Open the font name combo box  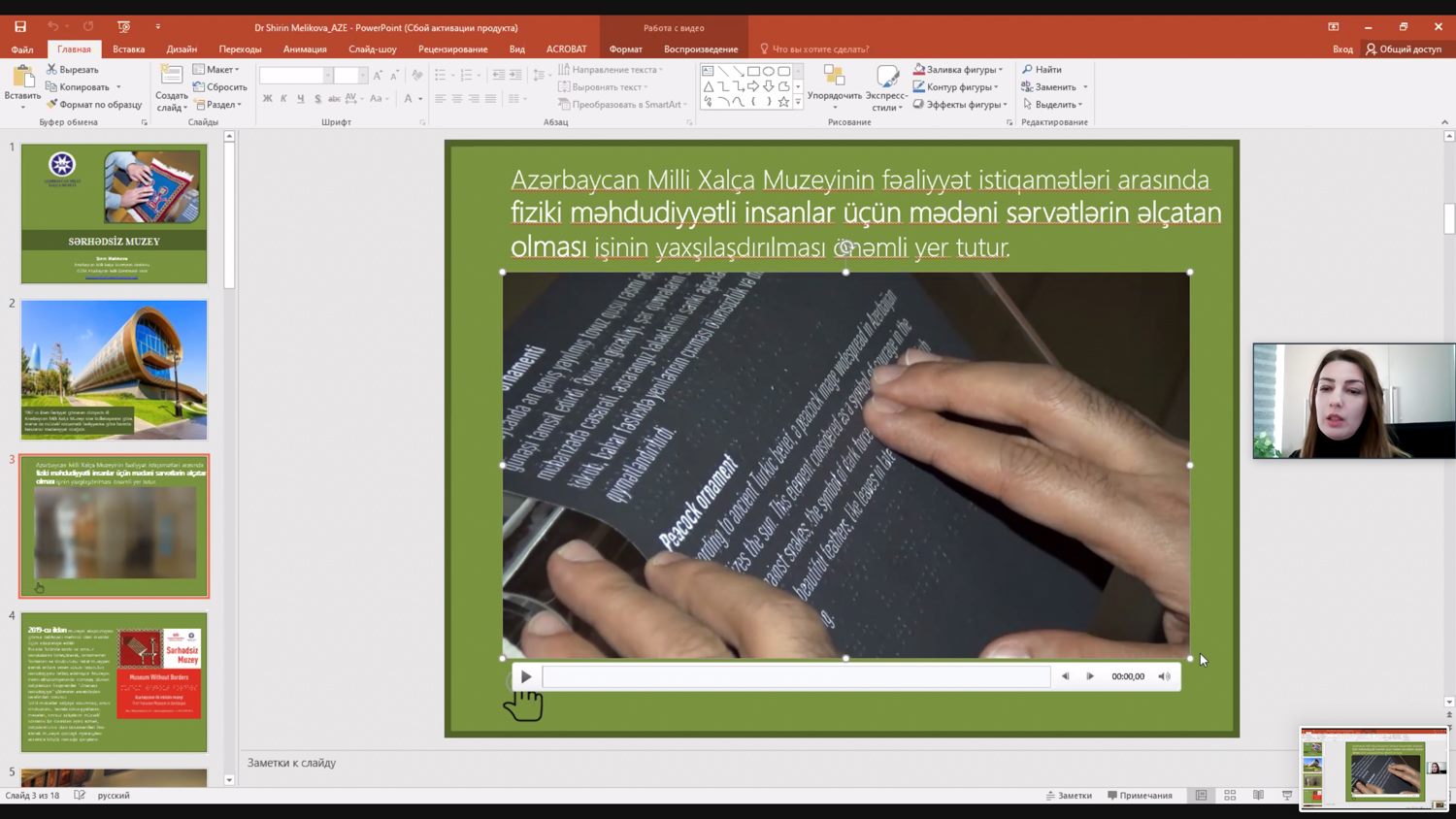click(295, 76)
